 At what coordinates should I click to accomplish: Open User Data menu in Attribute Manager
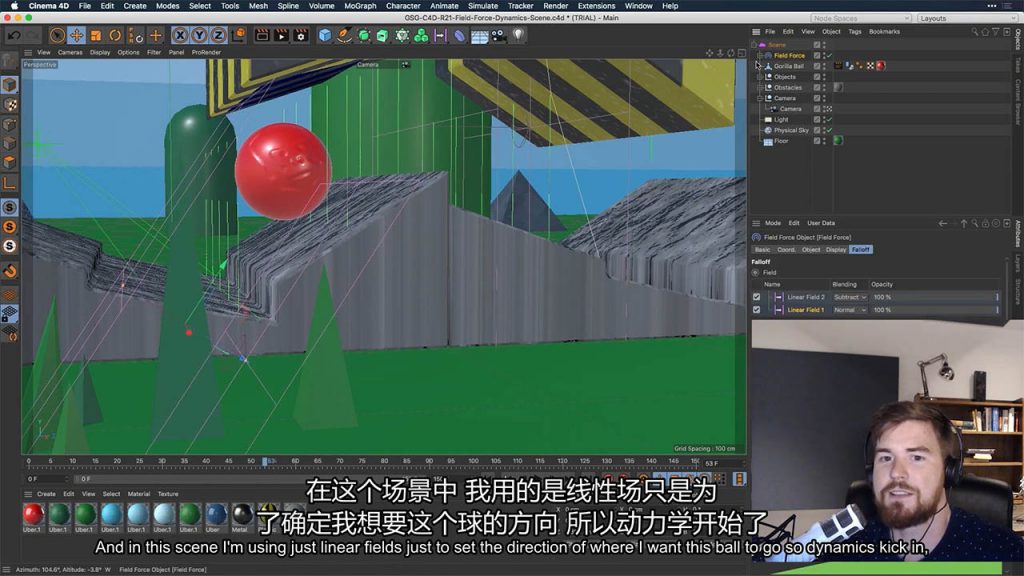coord(821,223)
